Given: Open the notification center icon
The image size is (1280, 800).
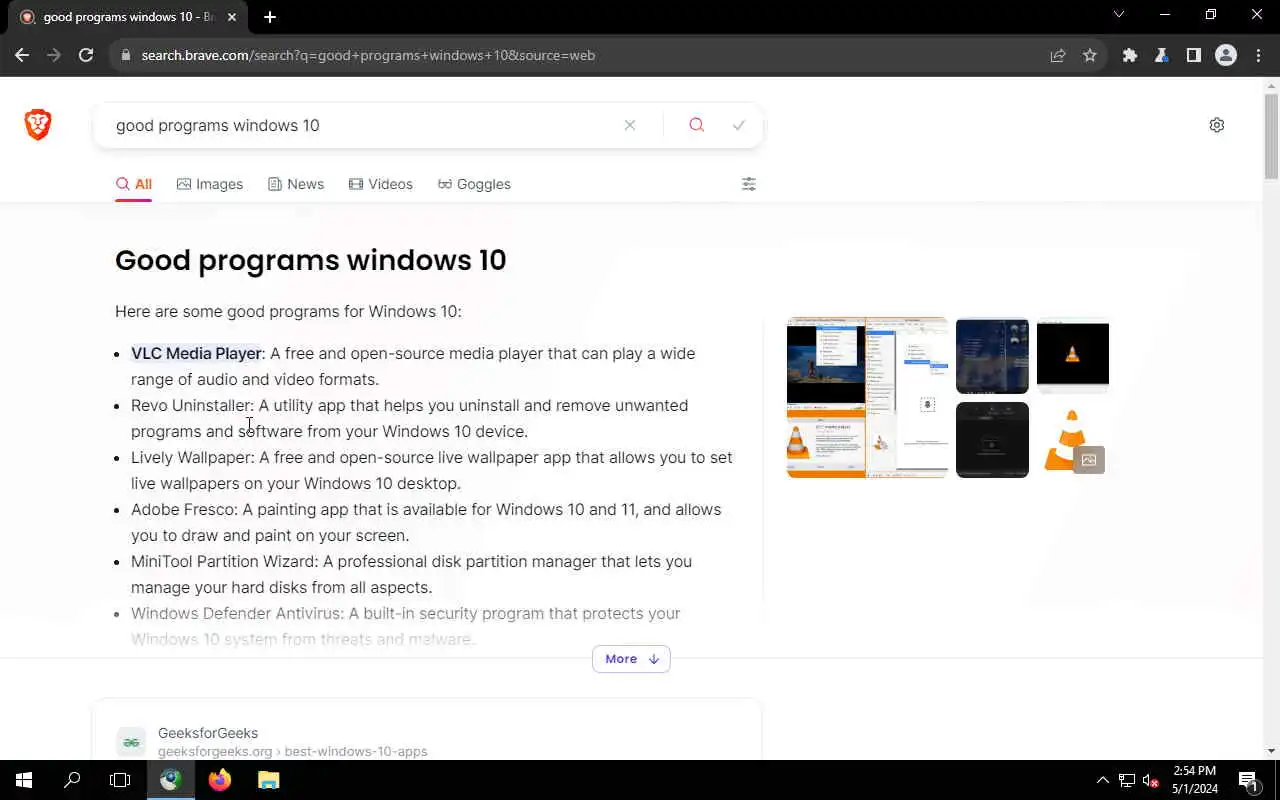Looking at the screenshot, I should coord(1248,780).
